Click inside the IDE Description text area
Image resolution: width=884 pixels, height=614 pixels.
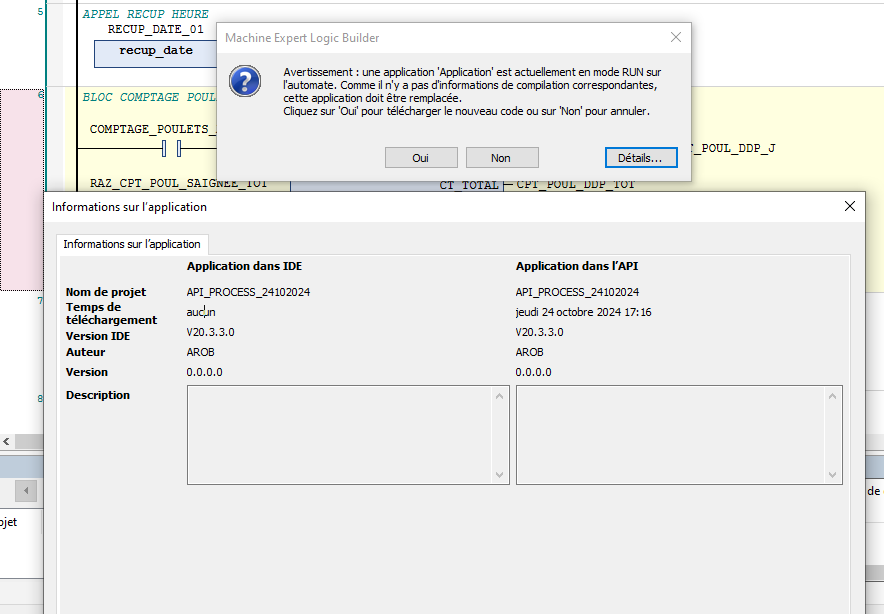[x=339, y=435]
